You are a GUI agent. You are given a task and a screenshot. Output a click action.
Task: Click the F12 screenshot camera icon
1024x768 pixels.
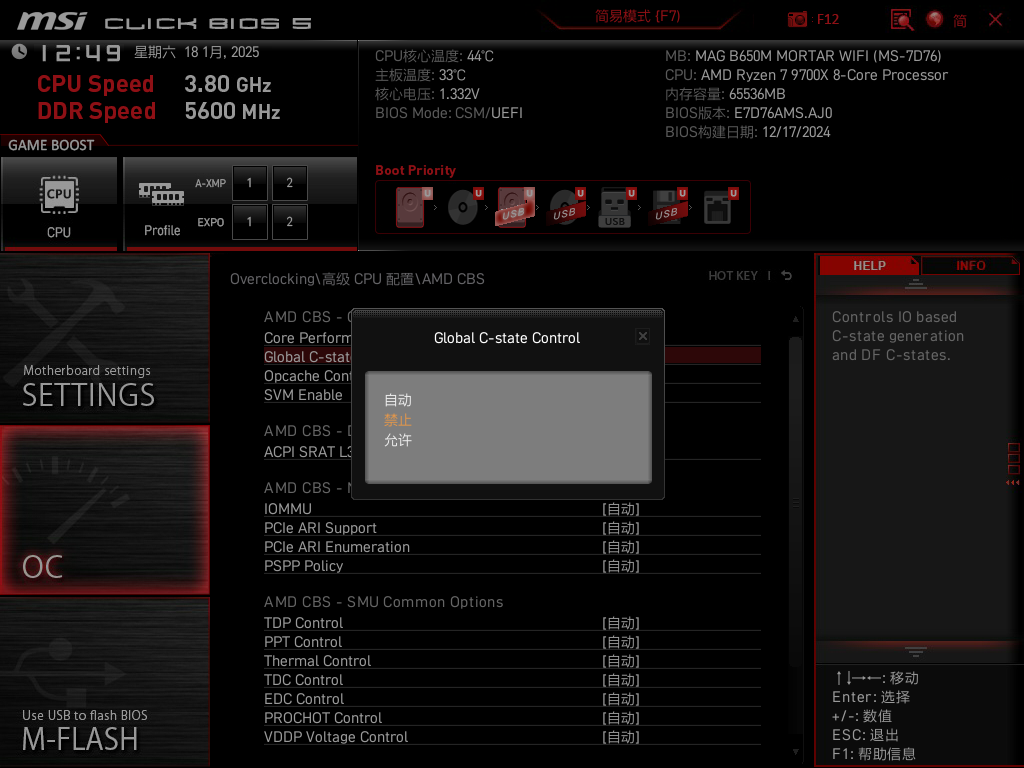(797, 19)
